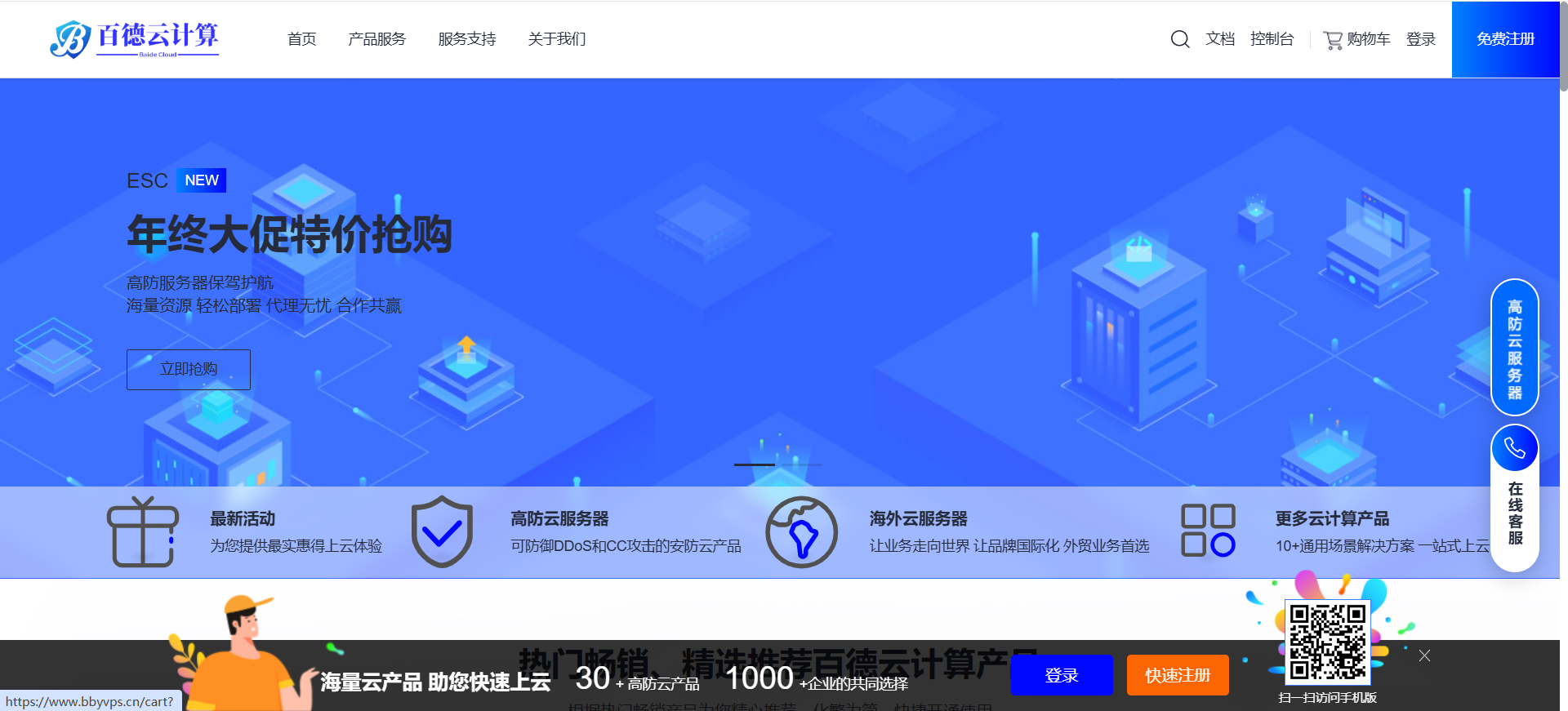Image resolution: width=1568 pixels, height=711 pixels.
Task: Close the bottom promotion bar
Action: 1424,655
